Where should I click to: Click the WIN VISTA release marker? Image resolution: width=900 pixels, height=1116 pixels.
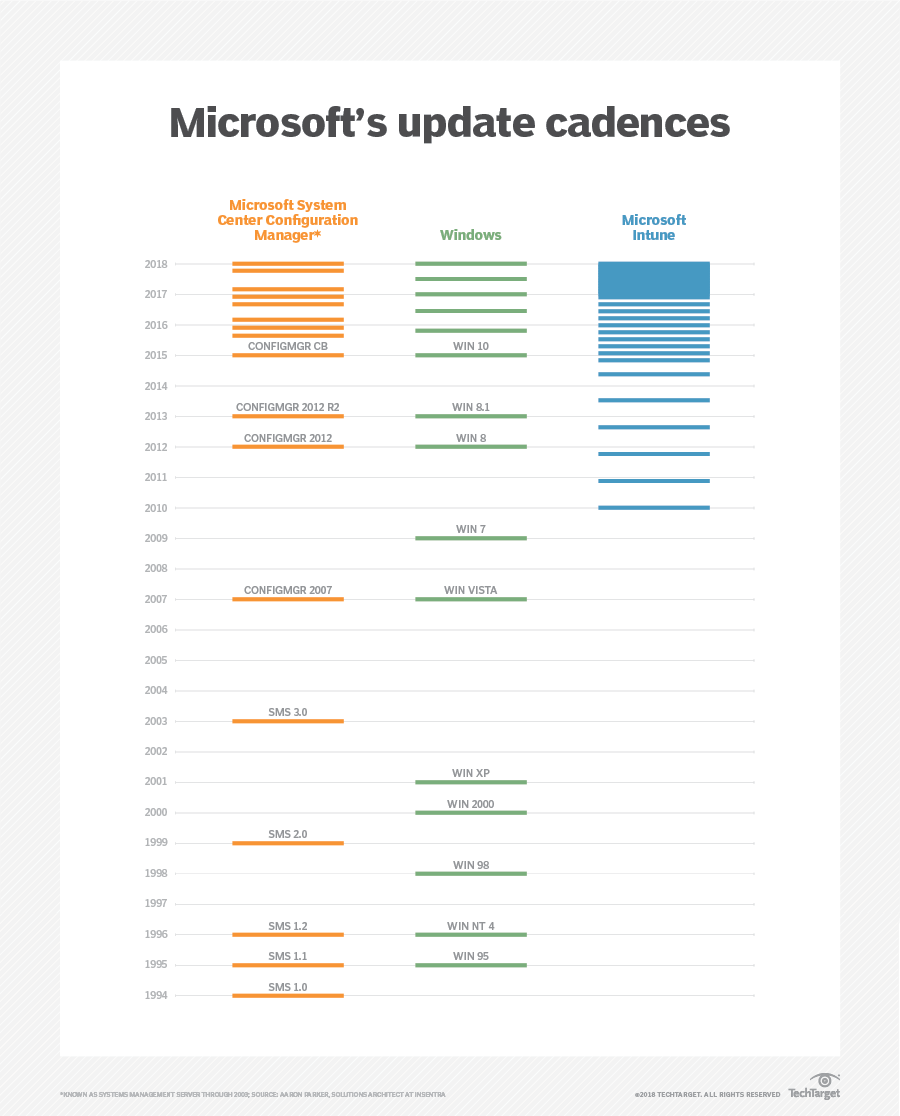click(x=470, y=599)
